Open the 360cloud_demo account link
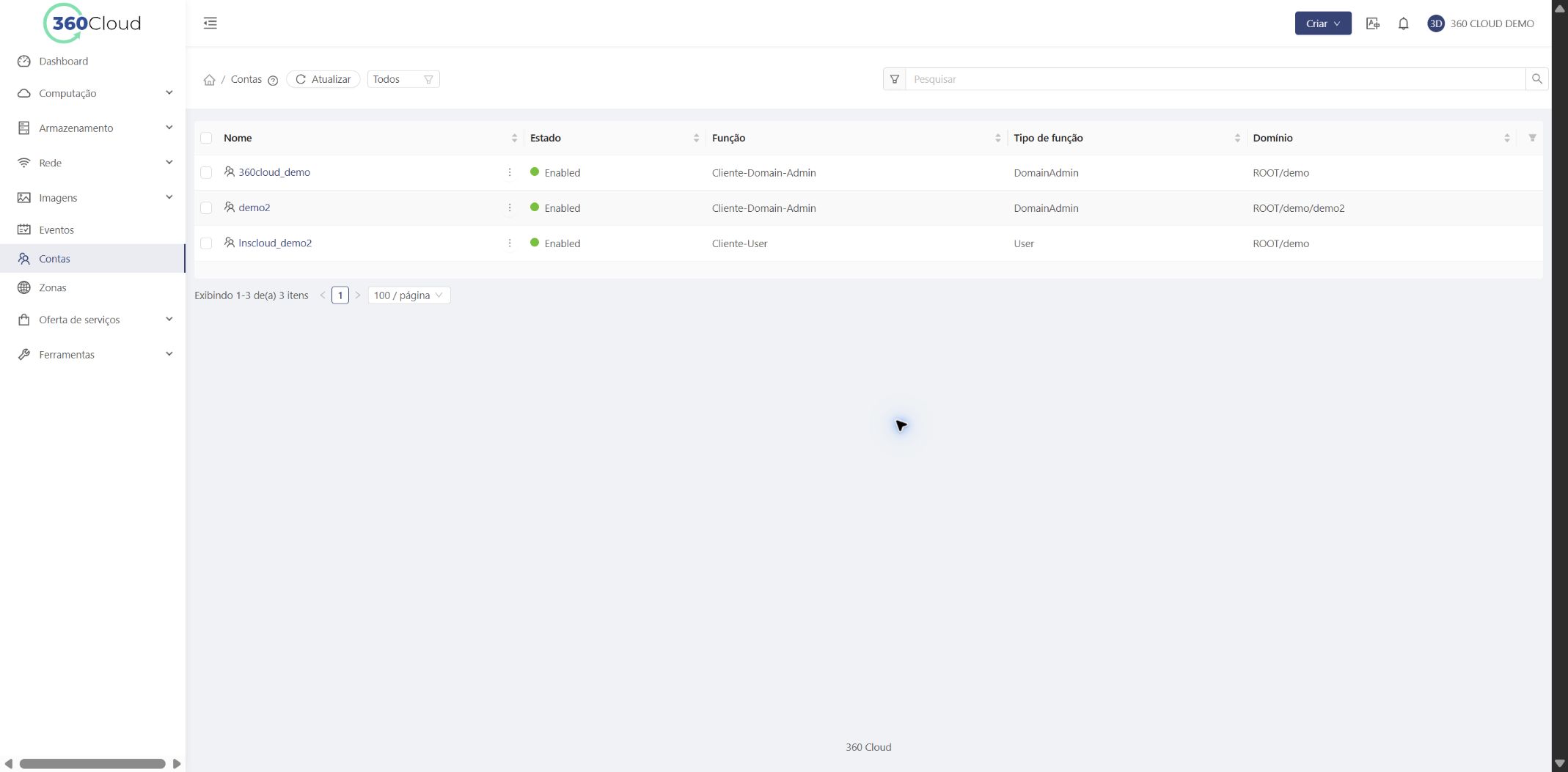 click(274, 172)
